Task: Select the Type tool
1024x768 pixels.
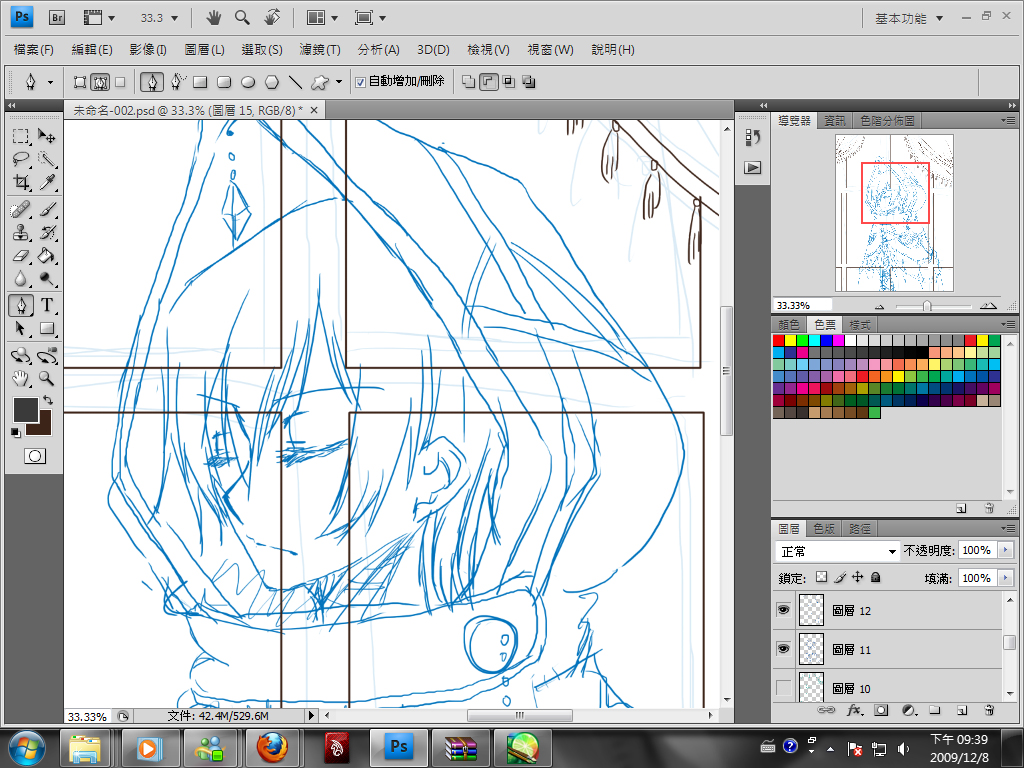Action: [x=46, y=305]
